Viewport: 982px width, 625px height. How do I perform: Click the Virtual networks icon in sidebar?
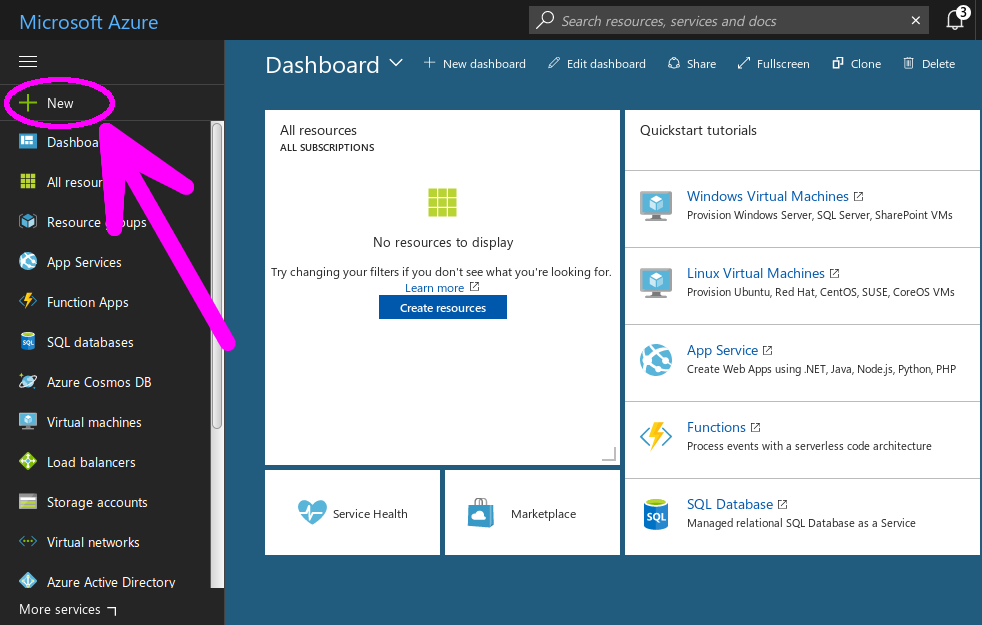pos(28,542)
